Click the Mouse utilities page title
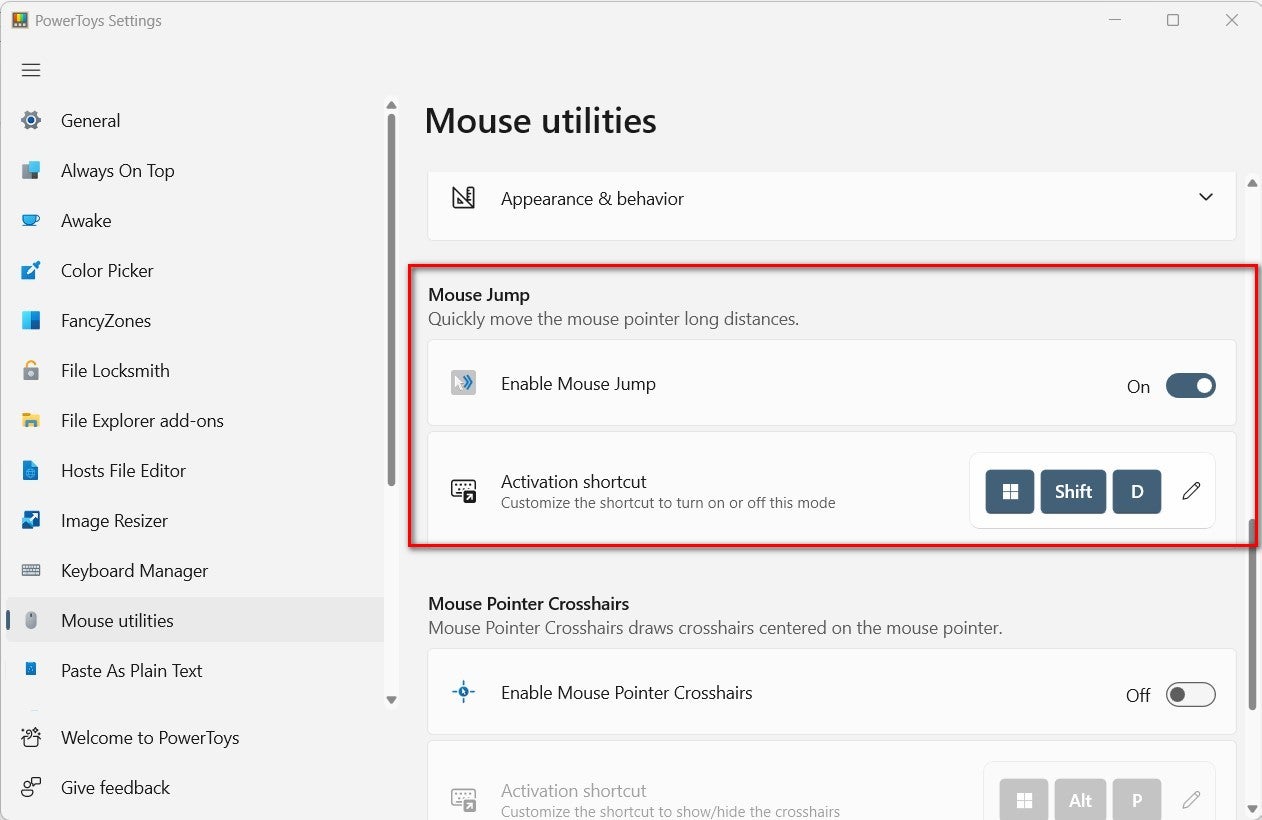Screen dimensions: 1262x820 (x=540, y=121)
